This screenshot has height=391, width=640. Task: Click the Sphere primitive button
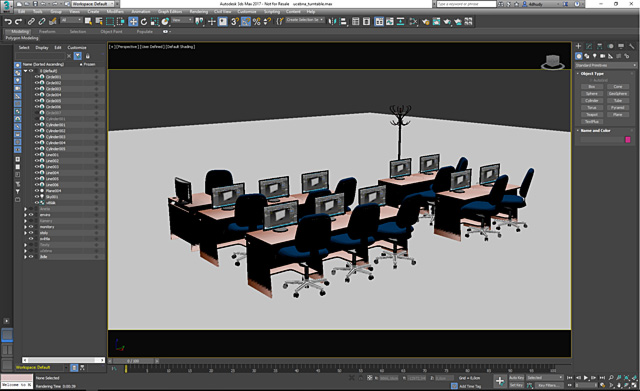[591, 93]
